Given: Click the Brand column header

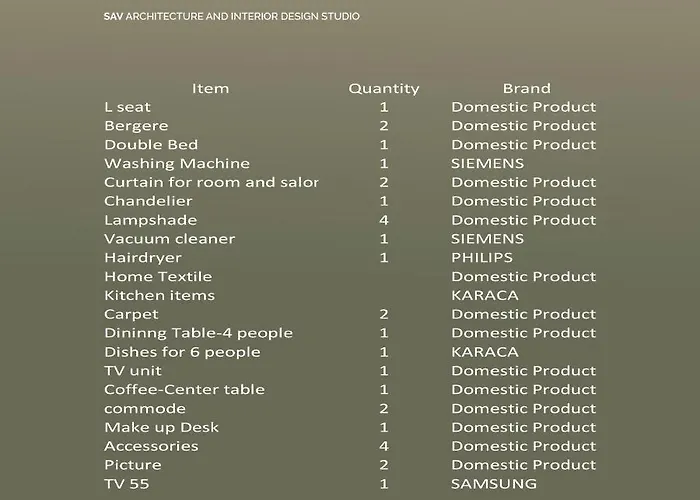Looking at the screenshot, I should coord(526,88).
